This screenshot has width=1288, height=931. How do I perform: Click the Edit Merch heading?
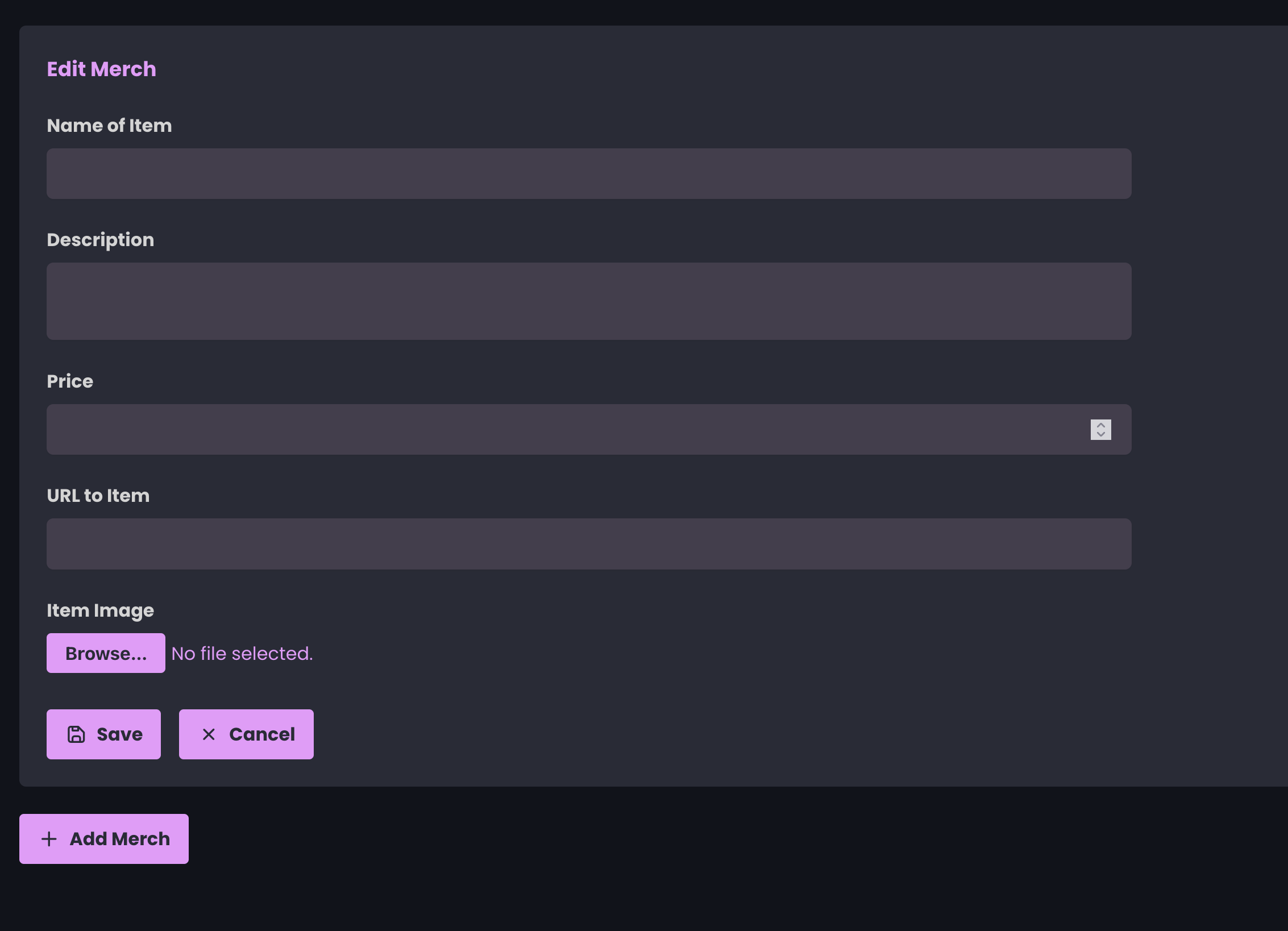click(101, 69)
